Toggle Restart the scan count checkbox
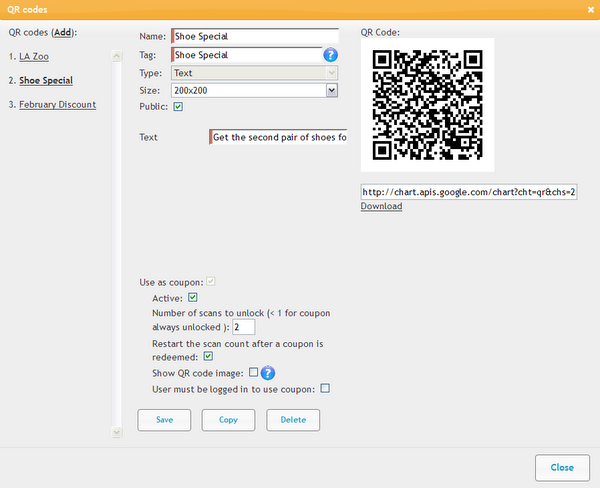 point(208,356)
